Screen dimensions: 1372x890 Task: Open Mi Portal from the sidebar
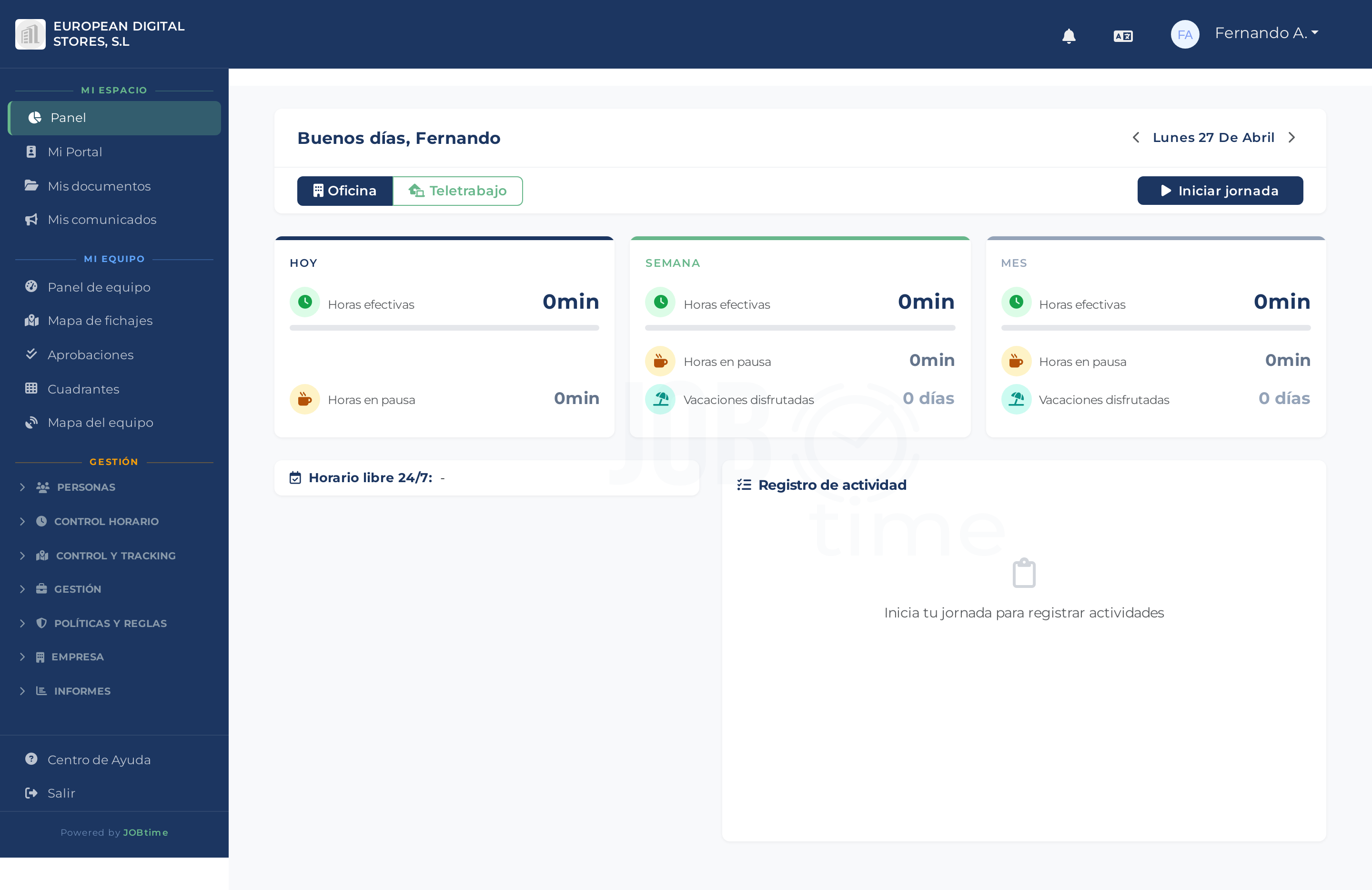76,152
